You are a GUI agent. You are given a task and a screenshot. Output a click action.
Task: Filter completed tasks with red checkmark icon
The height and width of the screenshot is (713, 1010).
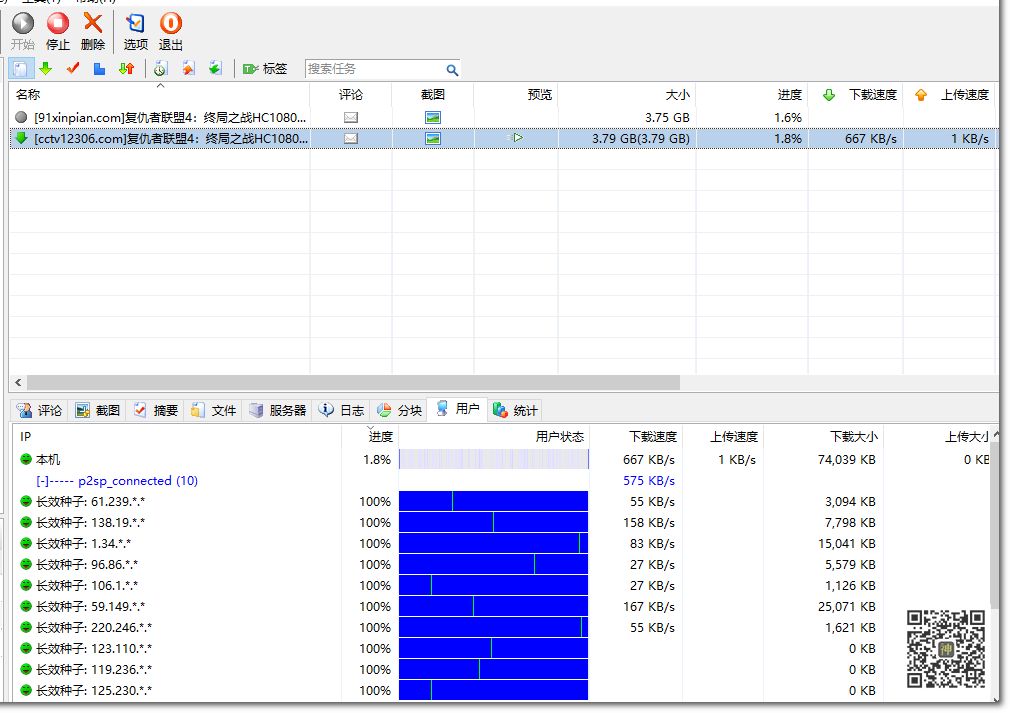click(73, 68)
